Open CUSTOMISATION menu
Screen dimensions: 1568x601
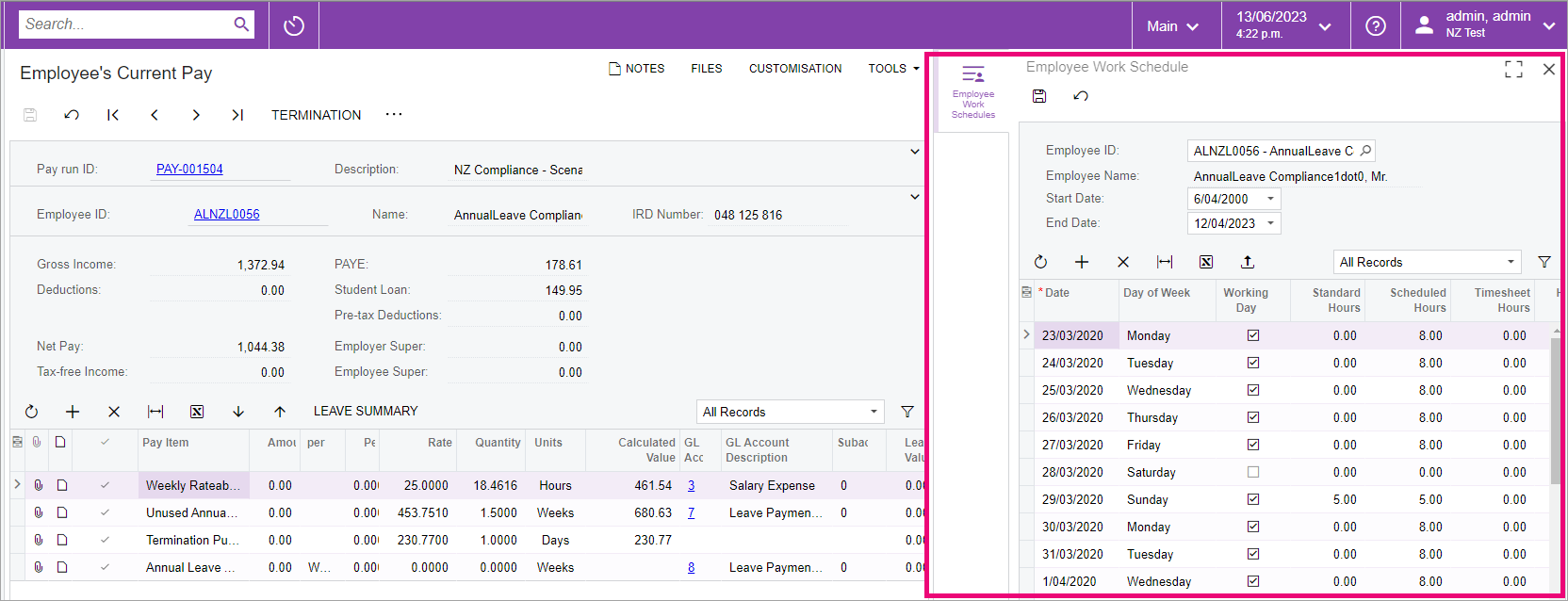[795, 69]
